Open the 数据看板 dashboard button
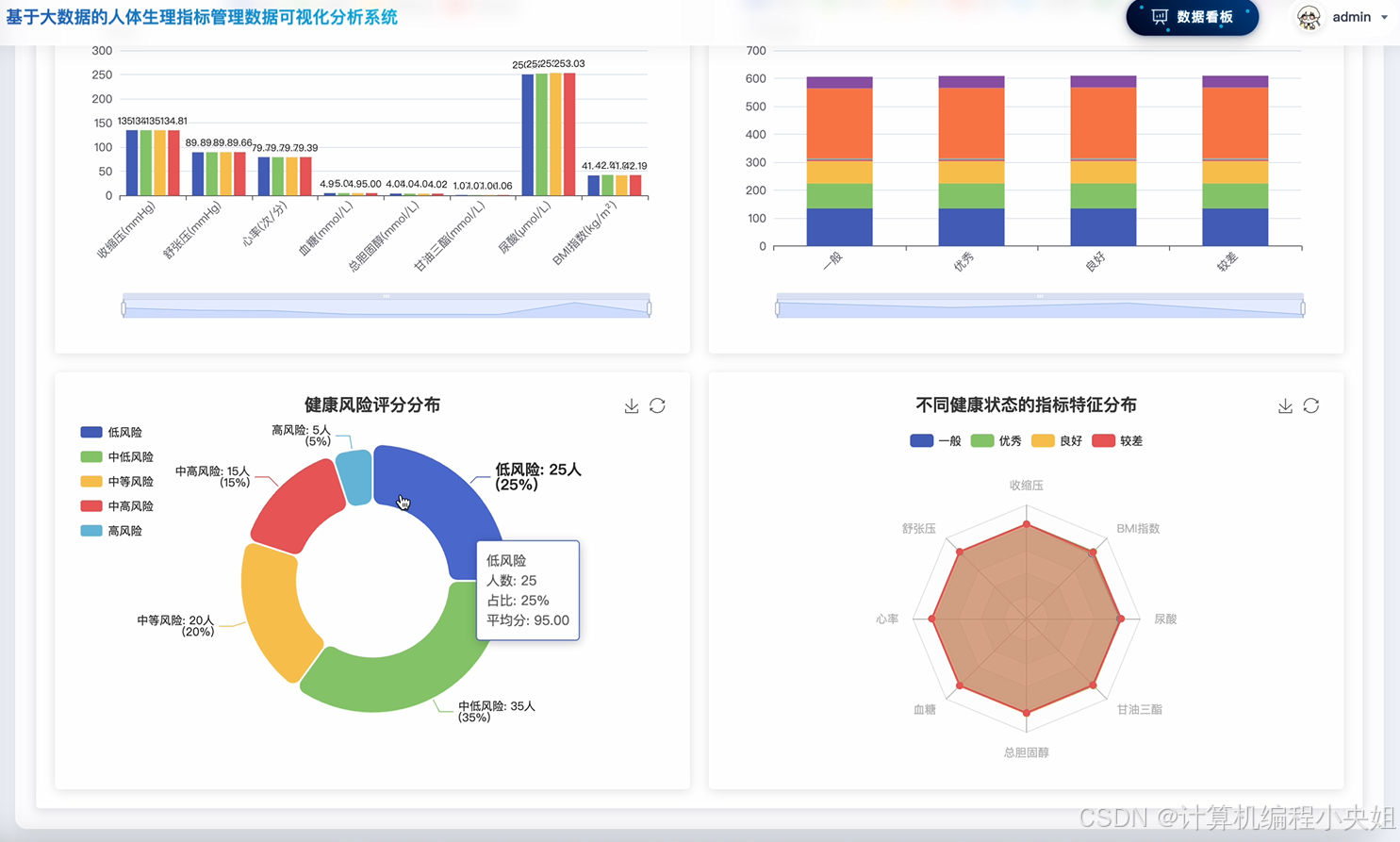Image resolution: width=1400 pixels, height=842 pixels. [1193, 17]
